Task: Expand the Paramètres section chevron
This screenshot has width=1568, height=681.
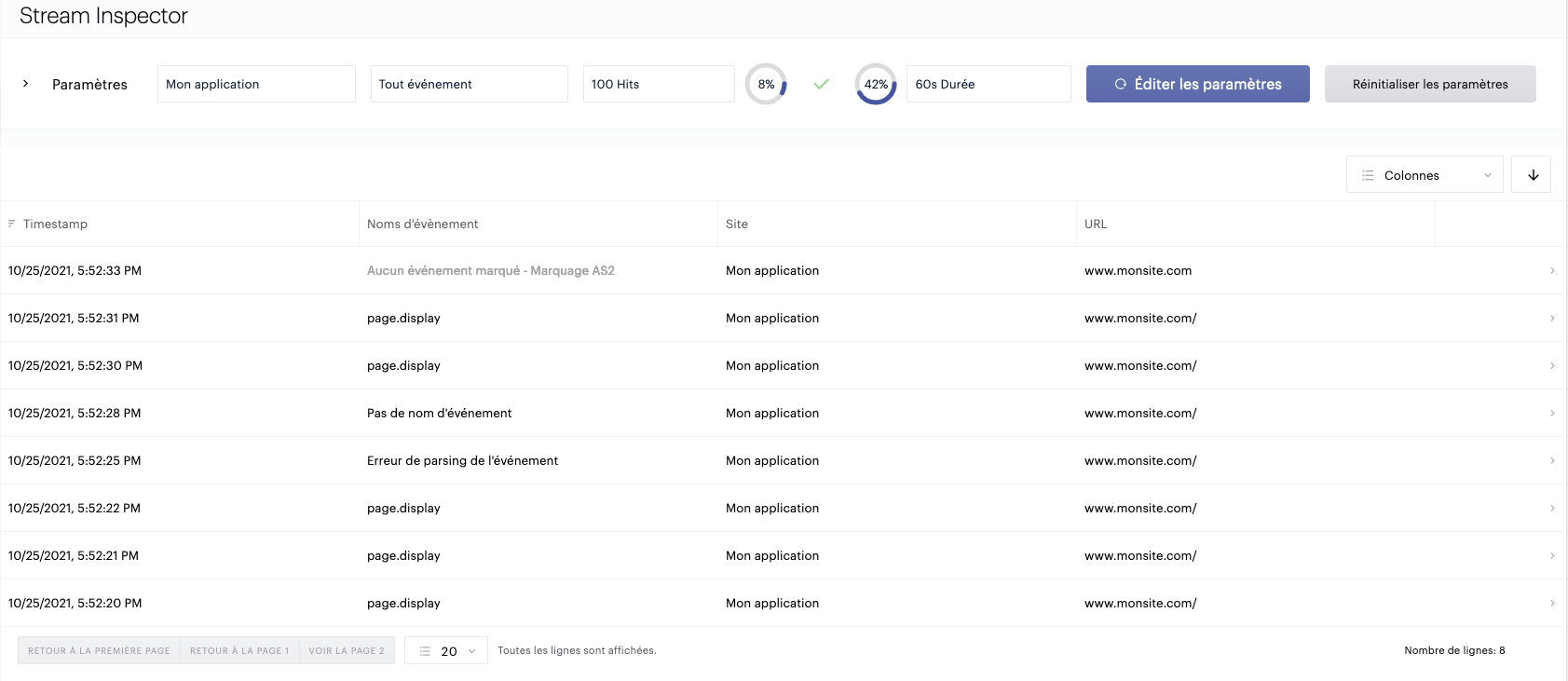Action: click(x=26, y=84)
